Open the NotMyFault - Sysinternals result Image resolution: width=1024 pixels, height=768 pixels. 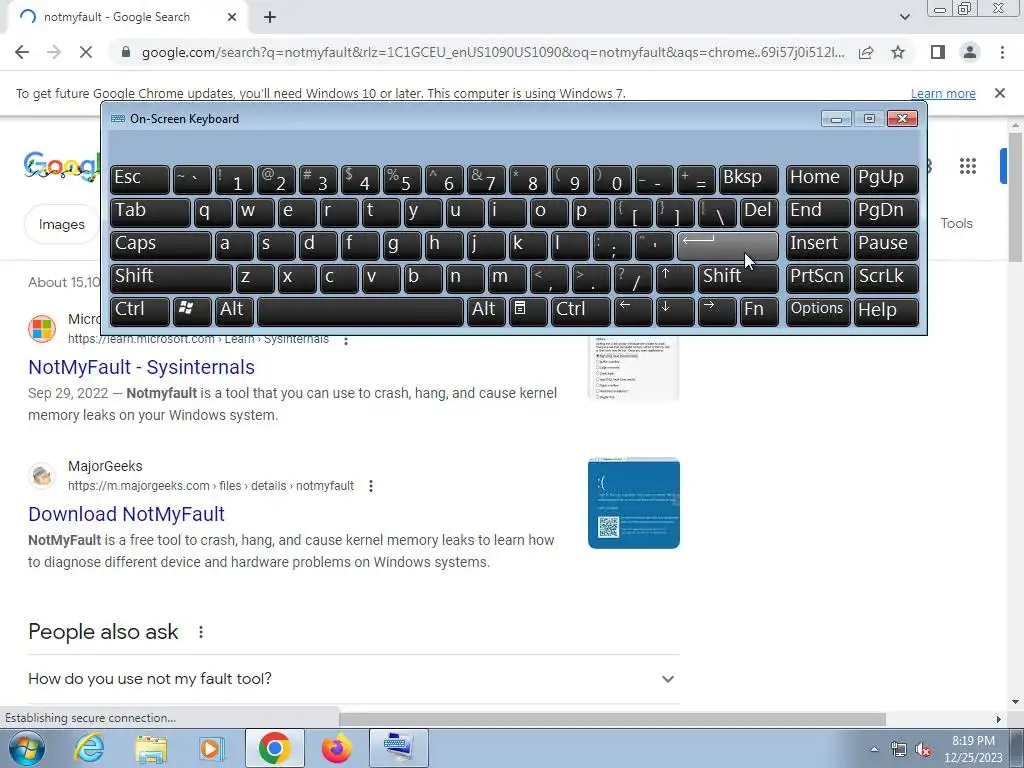point(141,367)
